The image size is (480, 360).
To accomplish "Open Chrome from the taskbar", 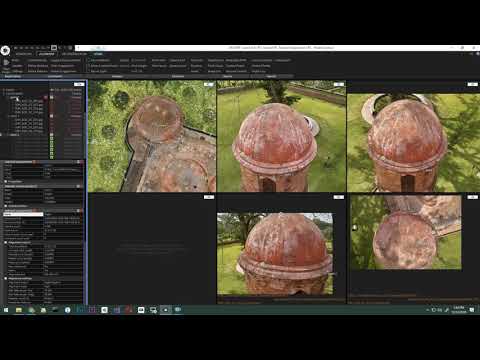I will pyautogui.click(x=31, y=310).
